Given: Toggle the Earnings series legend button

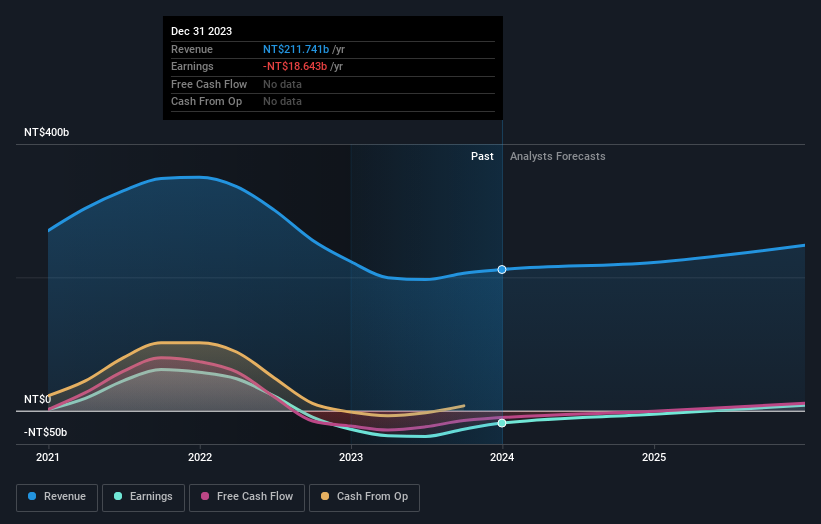Looking at the screenshot, I should point(143,497).
